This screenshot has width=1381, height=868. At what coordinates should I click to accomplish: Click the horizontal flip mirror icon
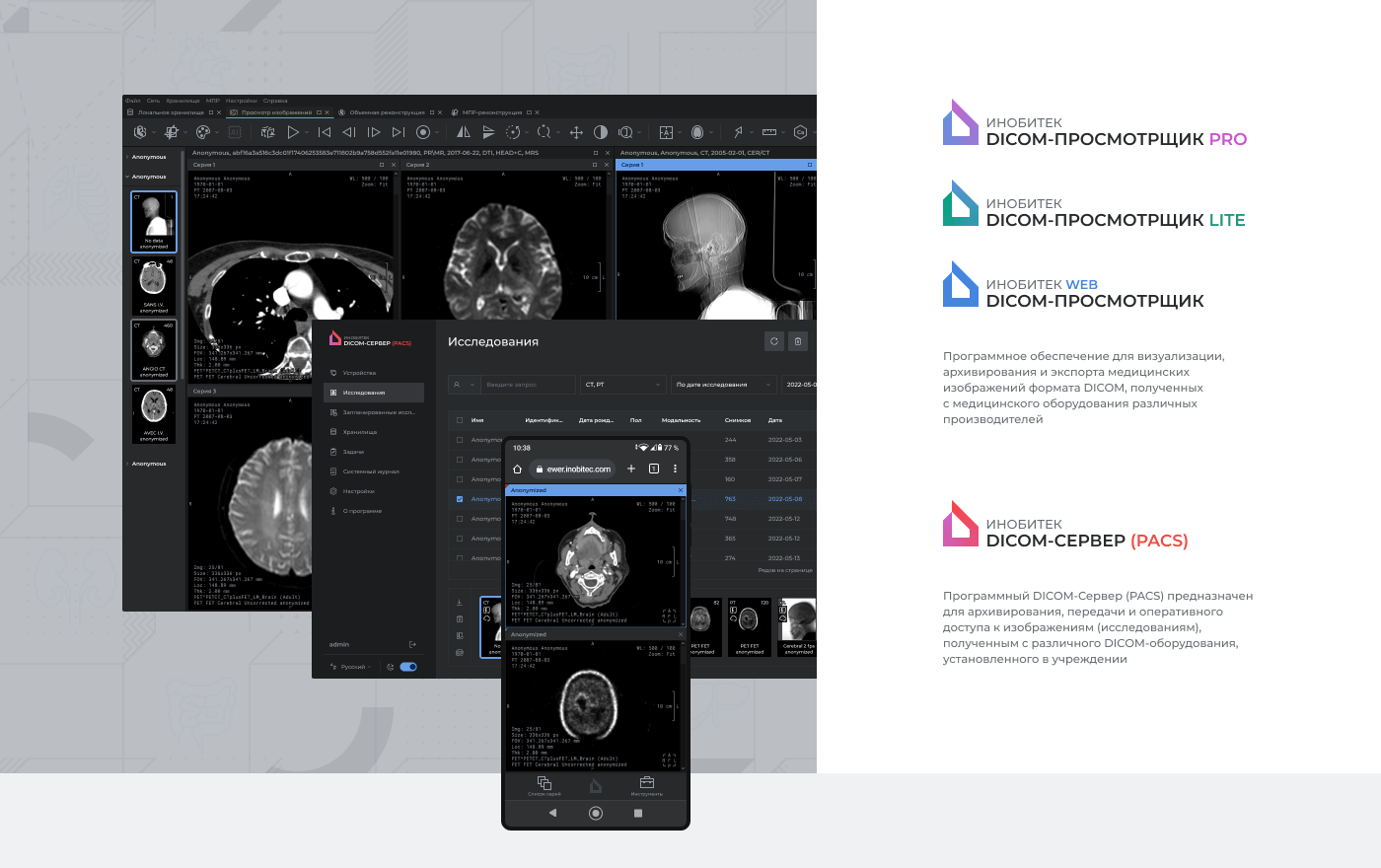463,132
